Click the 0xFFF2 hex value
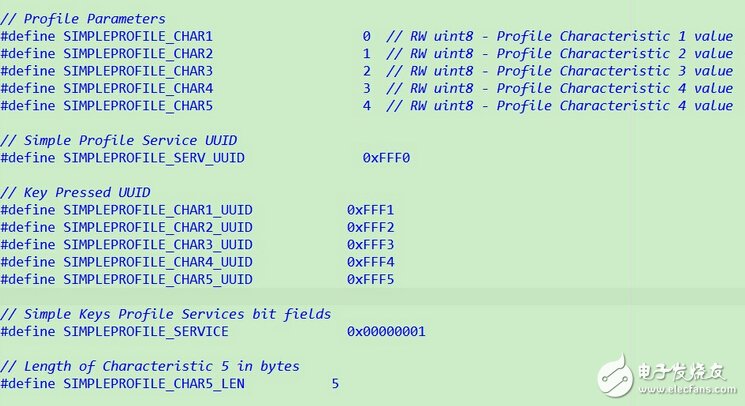 coord(371,227)
